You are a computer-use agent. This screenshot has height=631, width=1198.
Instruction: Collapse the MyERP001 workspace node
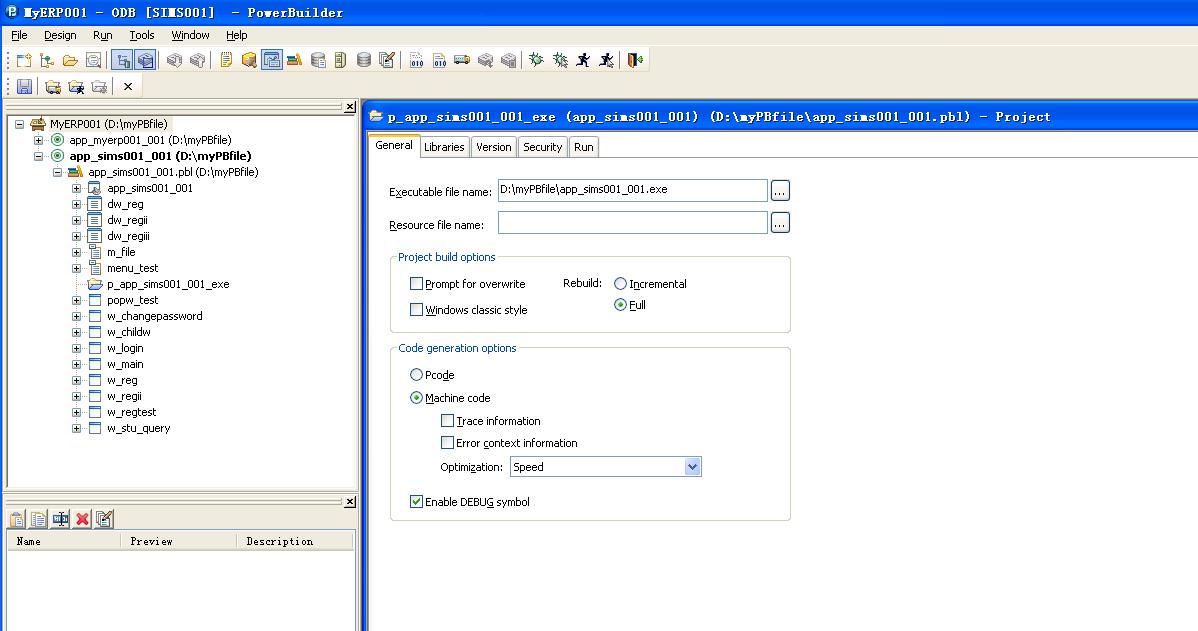tap(19, 124)
